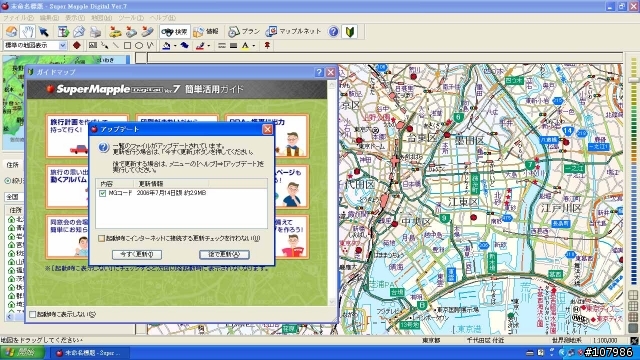Open the マップルネット toolbar button
The image size is (640, 360).
293,31
